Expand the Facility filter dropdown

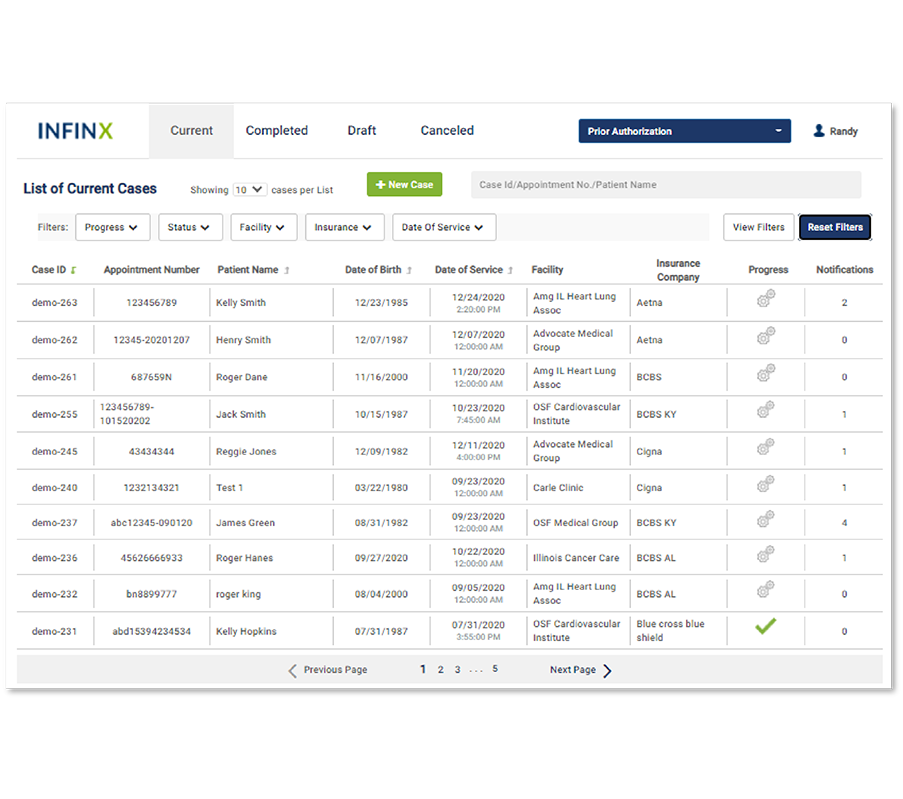coord(263,228)
